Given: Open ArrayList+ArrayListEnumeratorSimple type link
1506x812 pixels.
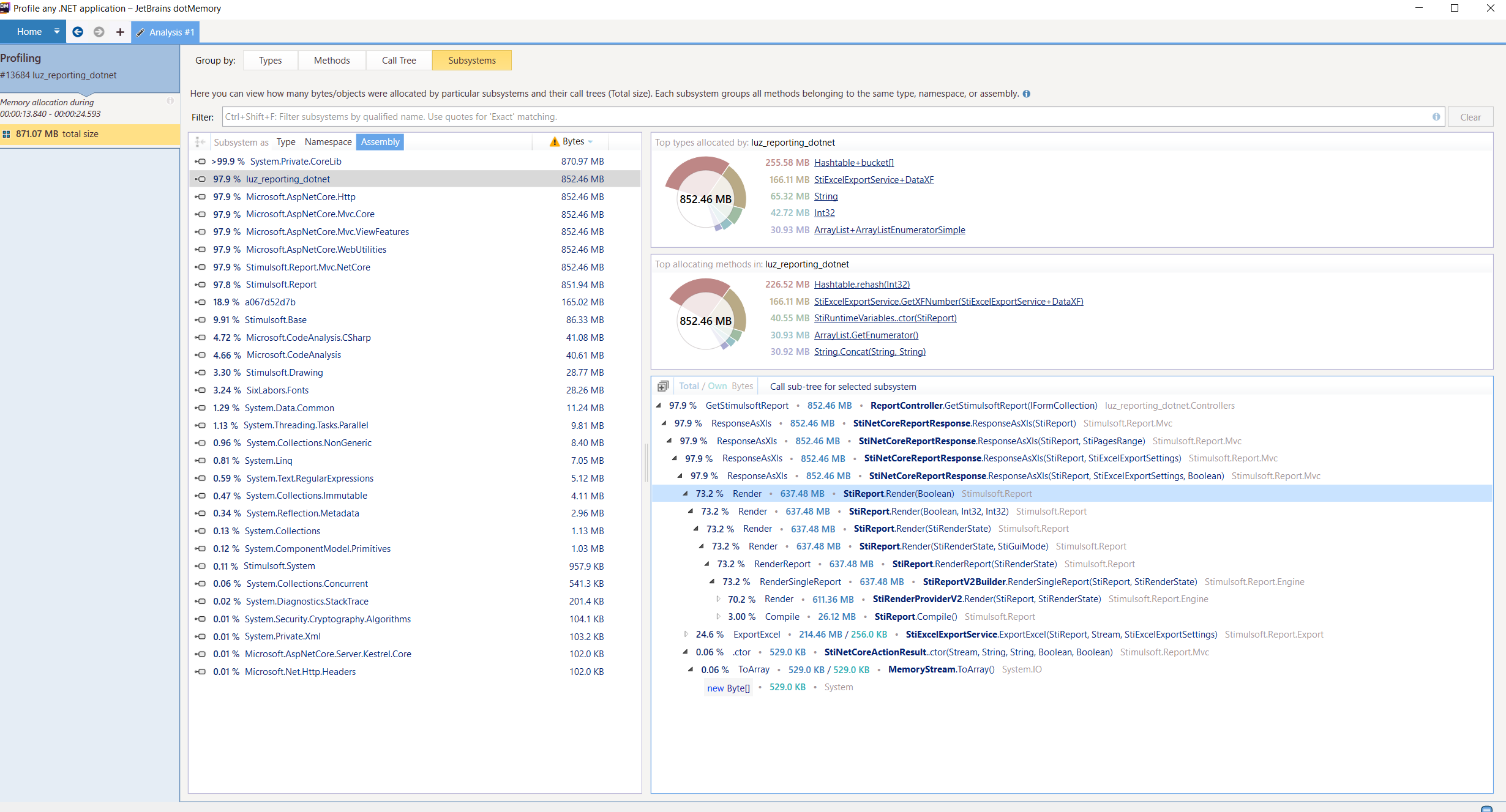Looking at the screenshot, I should 890,230.
